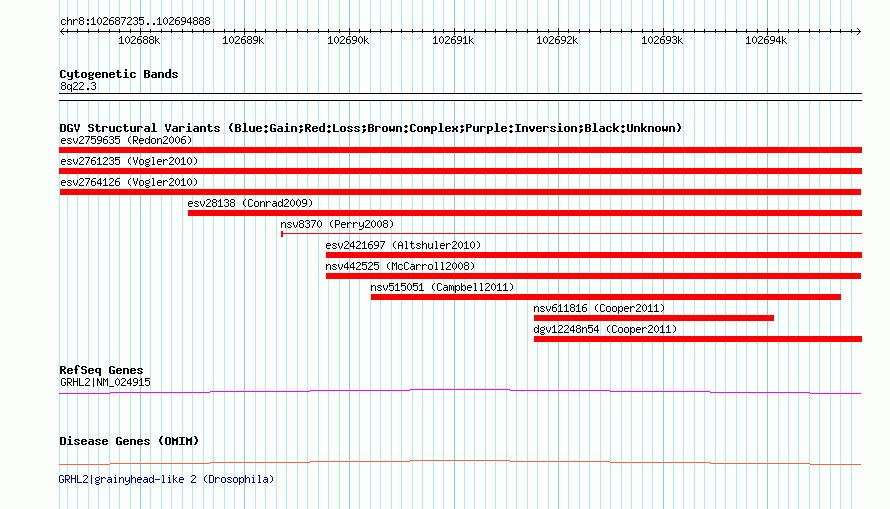Screen dimensions: 890x509
Task: Click the red bar under nsv611816
Action: (654, 318)
